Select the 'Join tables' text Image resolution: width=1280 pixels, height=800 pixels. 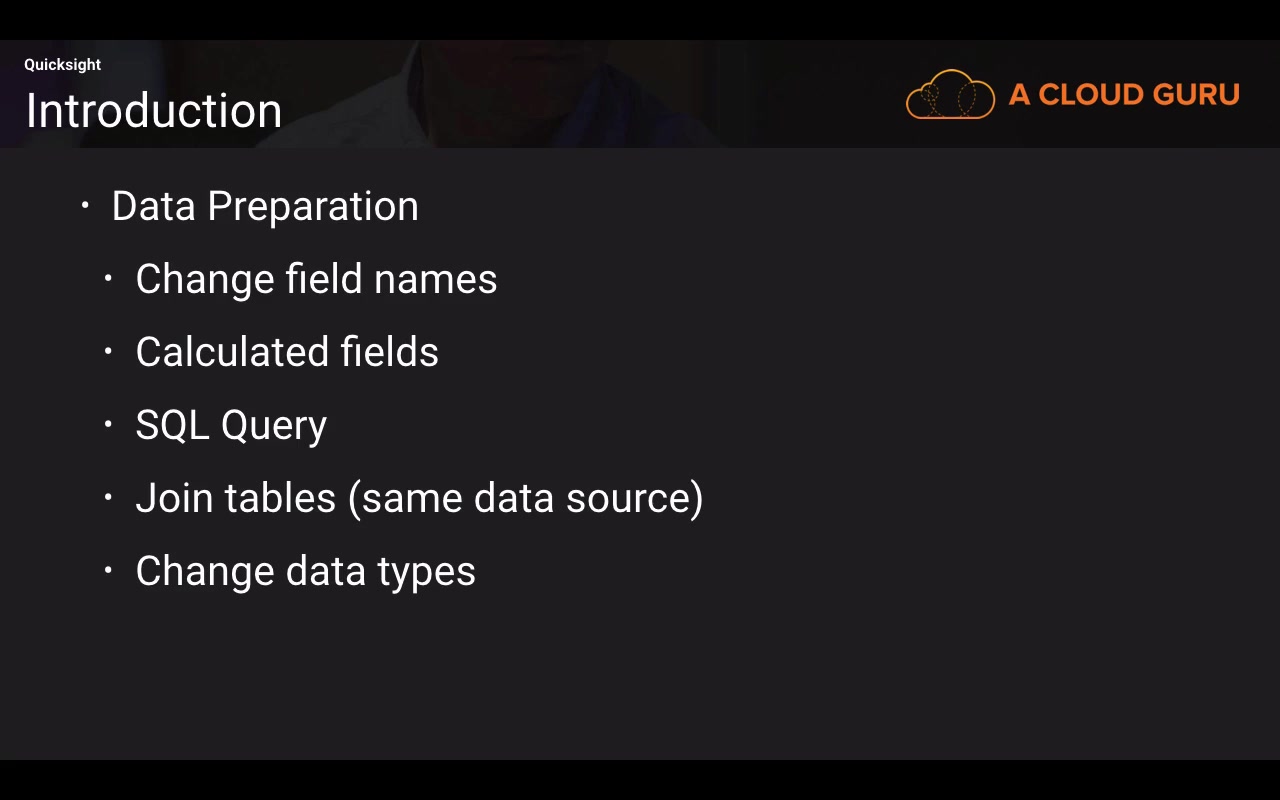236,499
